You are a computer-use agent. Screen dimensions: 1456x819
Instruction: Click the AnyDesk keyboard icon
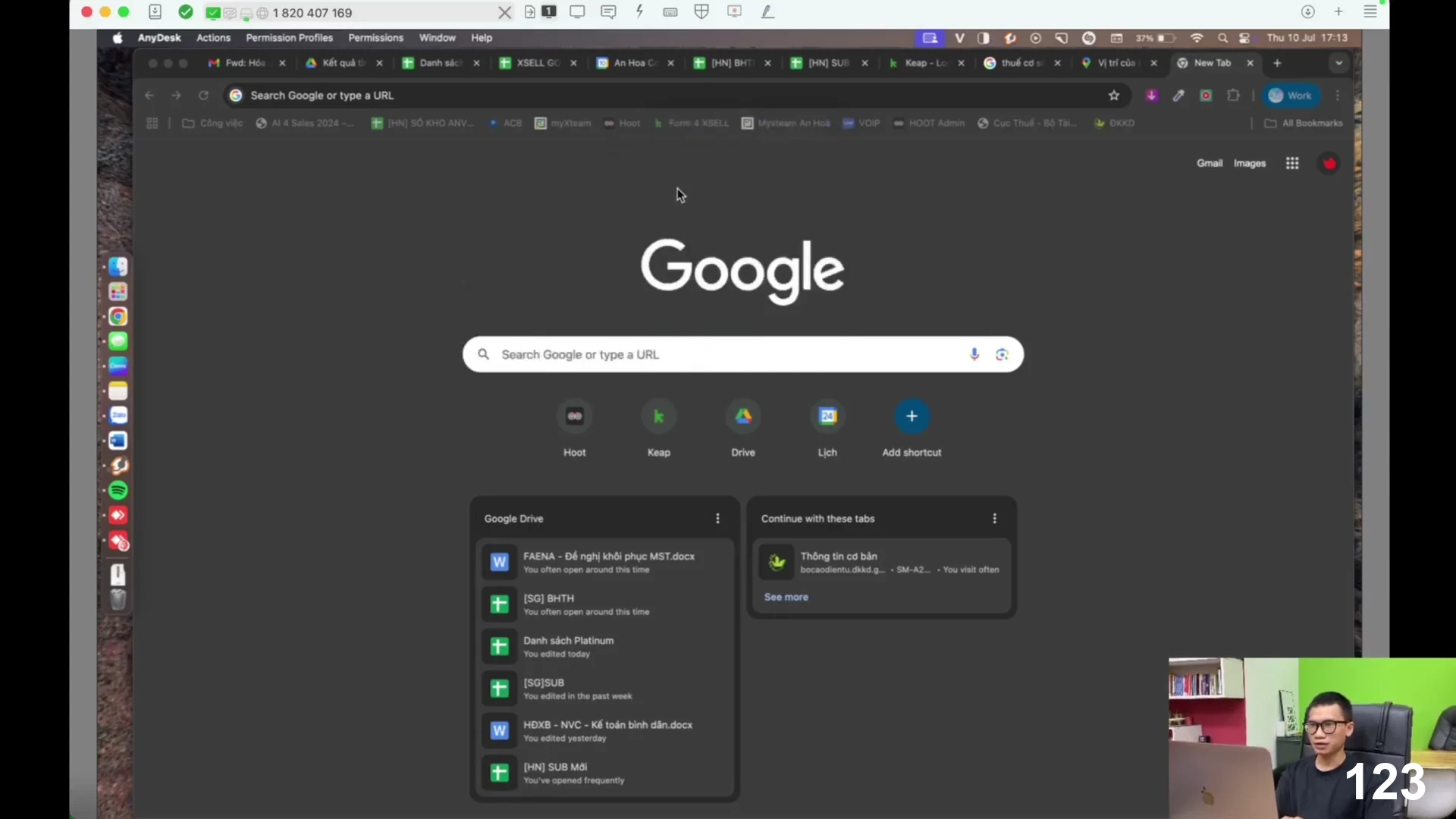[x=670, y=12]
